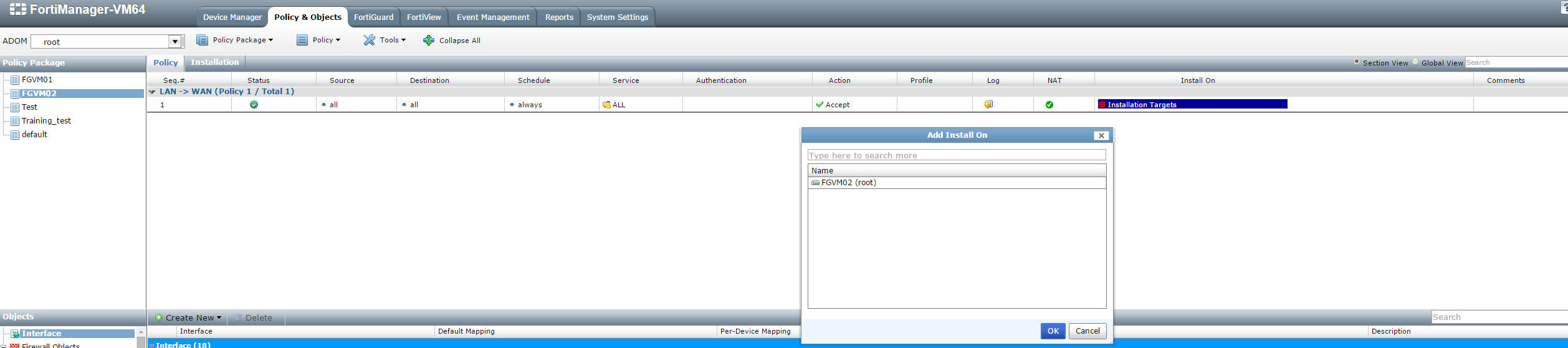Click the FGVM02 (root) device icon
Image resolution: width=1568 pixels, height=348 pixels.
pyautogui.click(x=815, y=183)
